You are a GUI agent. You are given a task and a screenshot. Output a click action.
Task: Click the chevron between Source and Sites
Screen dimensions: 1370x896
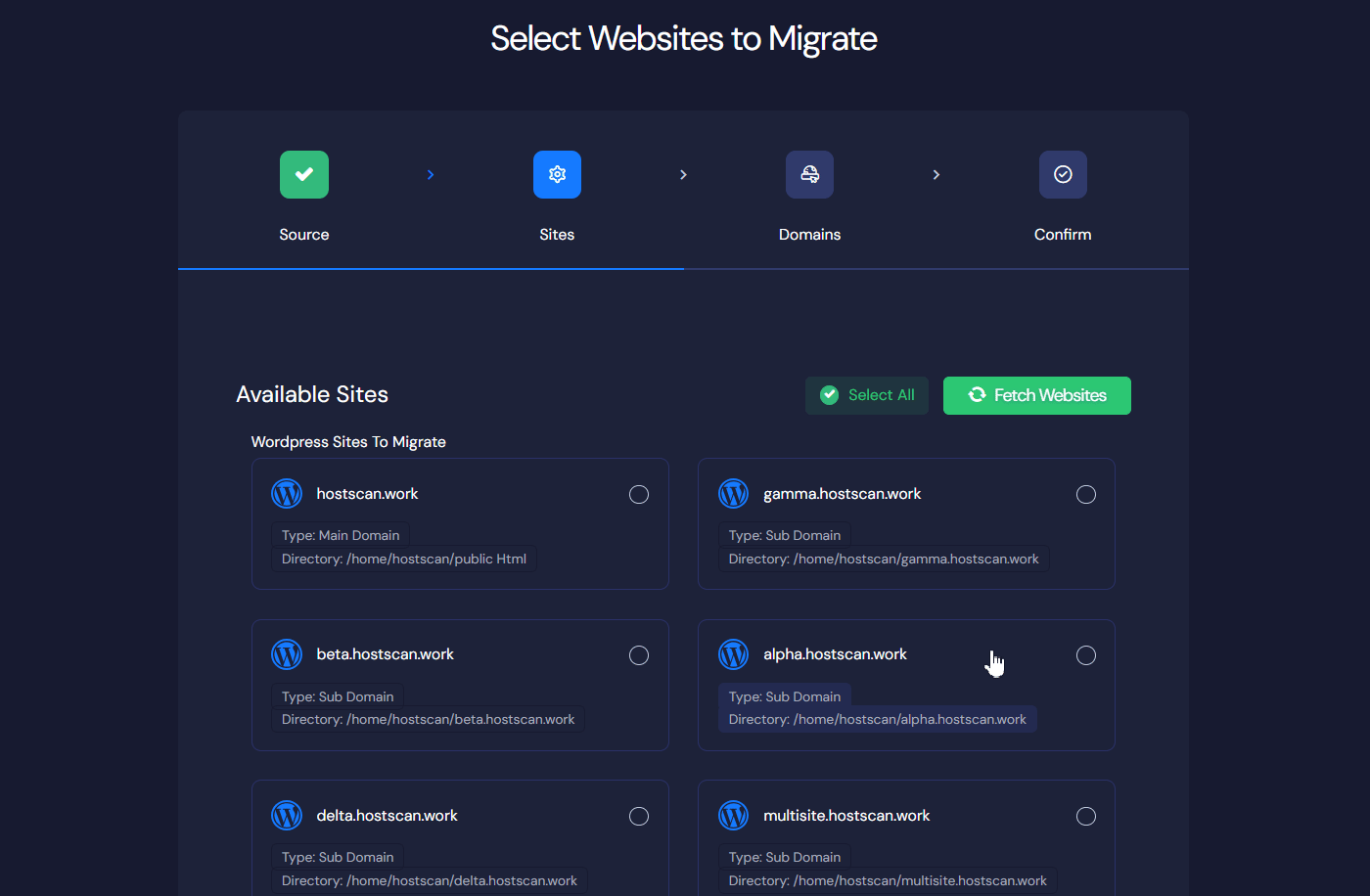click(431, 174)
